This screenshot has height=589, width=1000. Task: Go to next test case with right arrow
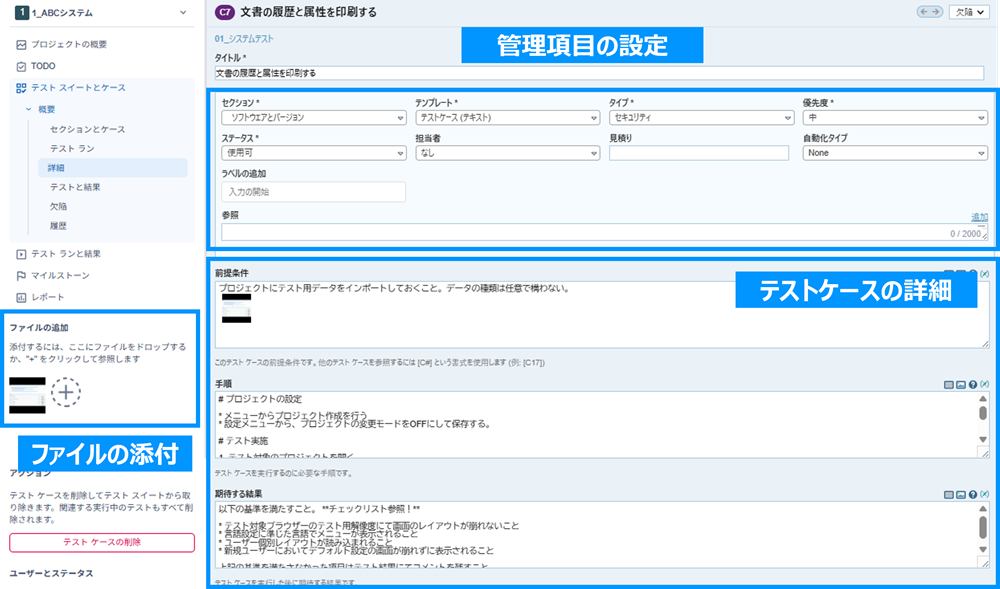coord(936,12)
